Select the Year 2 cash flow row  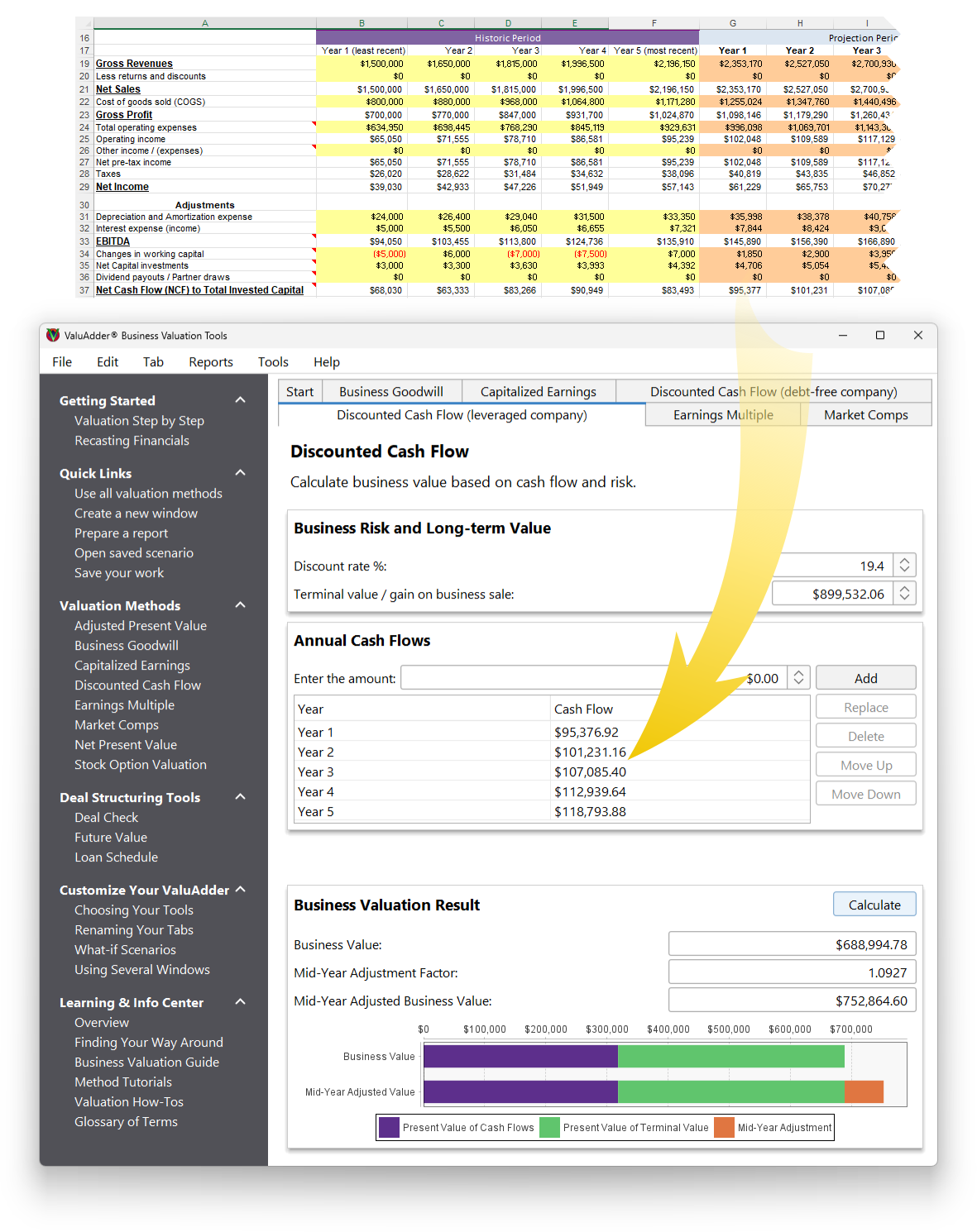(x=552, y=752)
